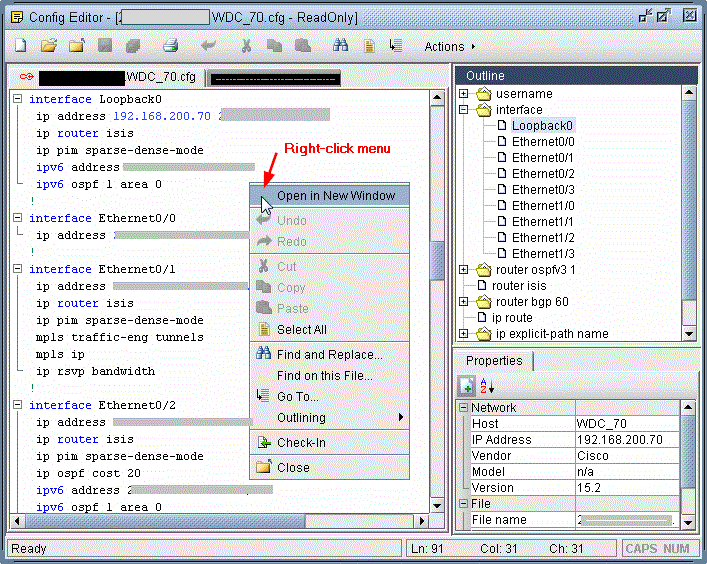Open the Actions dropdown menu
This screenshot has height=564, width=707.
tap(449, 46)
